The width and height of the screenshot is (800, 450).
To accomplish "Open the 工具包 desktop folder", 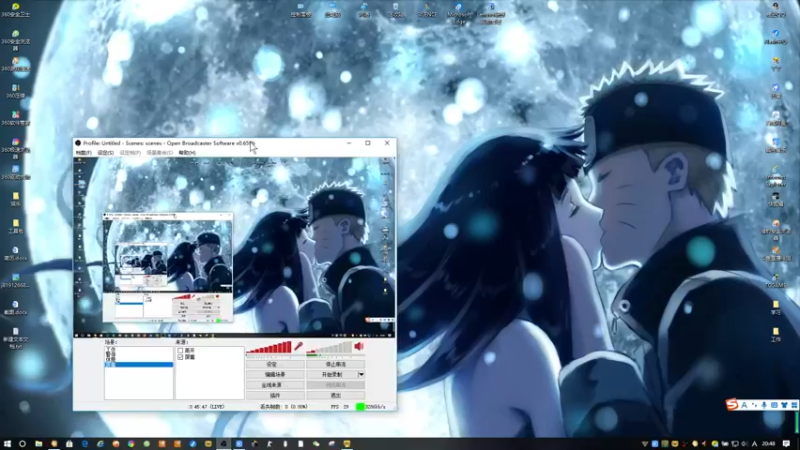I will pyautogui.click(x=15, y=227).
